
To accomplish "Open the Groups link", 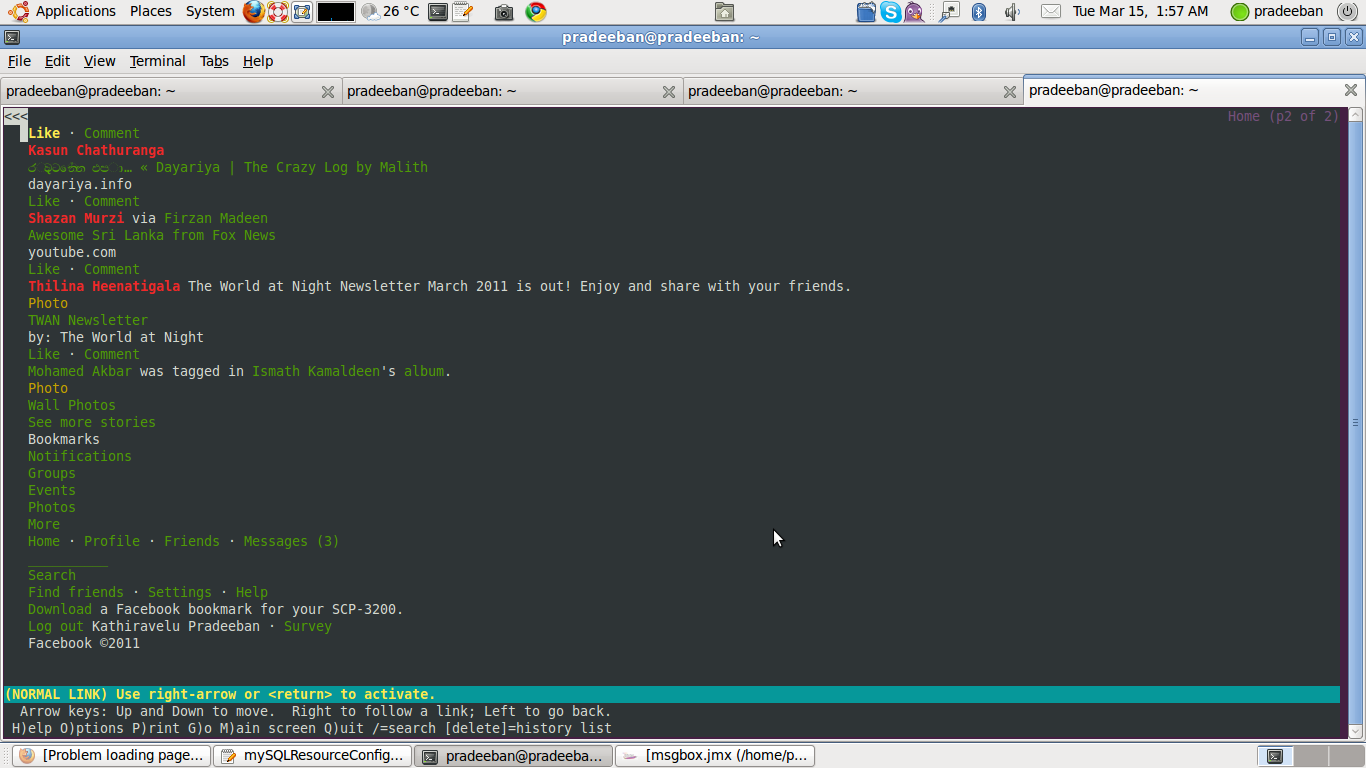I will [52, 473].
